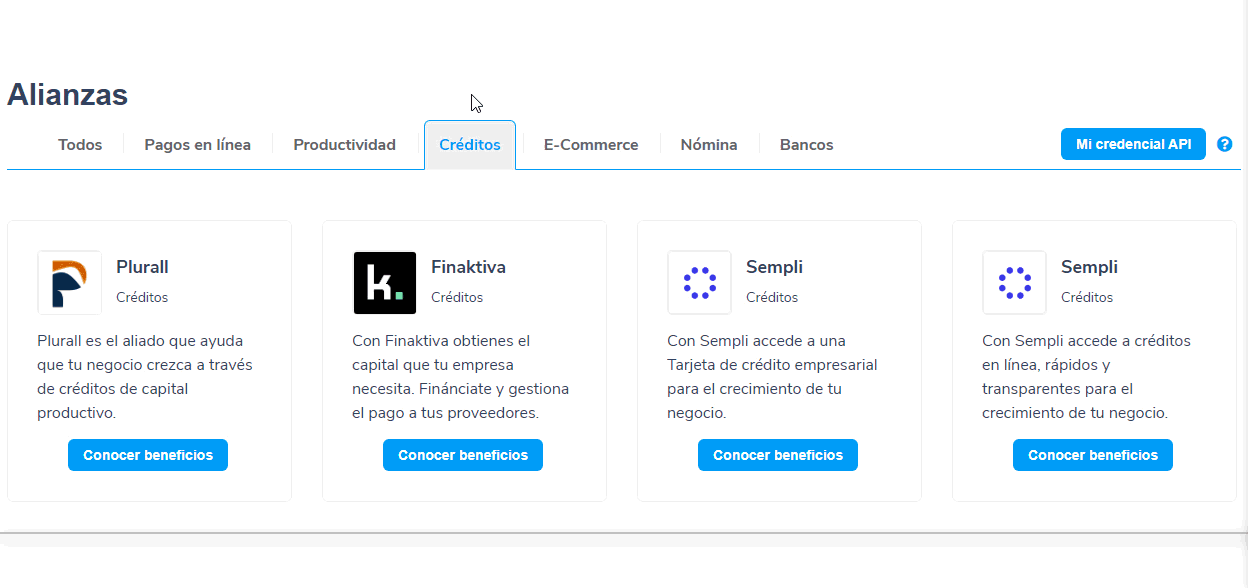Click the Plurall logo icon

click(70, 283)
